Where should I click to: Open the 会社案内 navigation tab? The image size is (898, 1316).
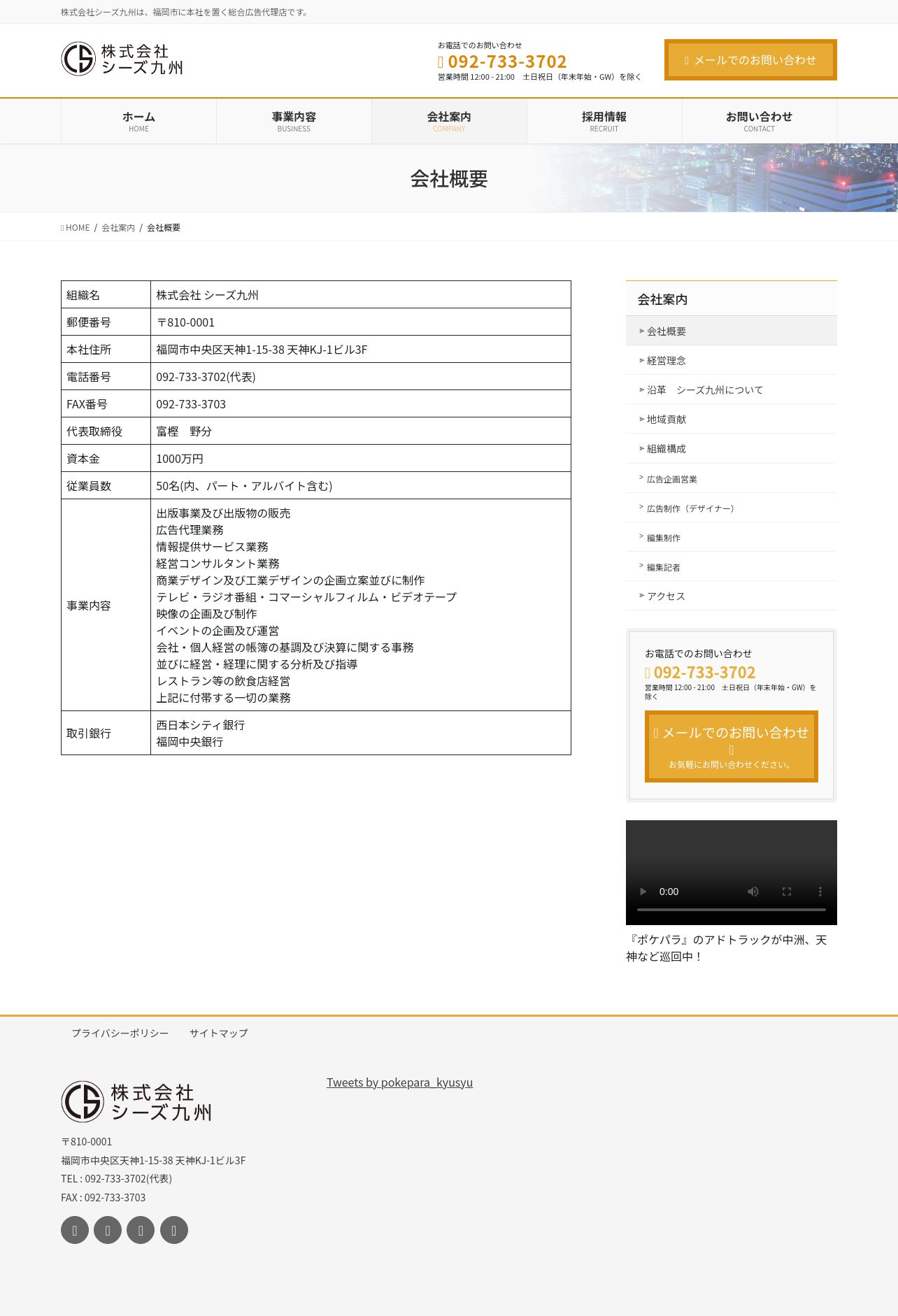449,121
